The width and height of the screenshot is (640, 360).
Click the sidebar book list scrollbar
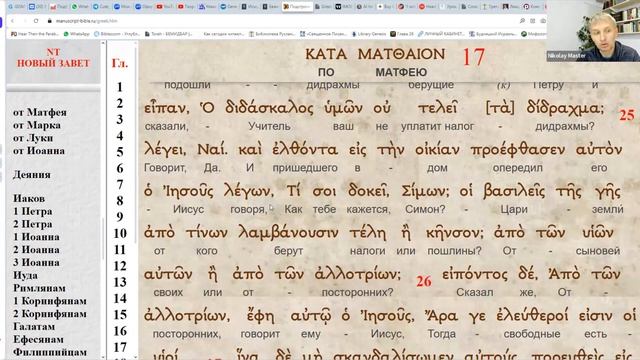pyautogui.click(x=103, y=239)
